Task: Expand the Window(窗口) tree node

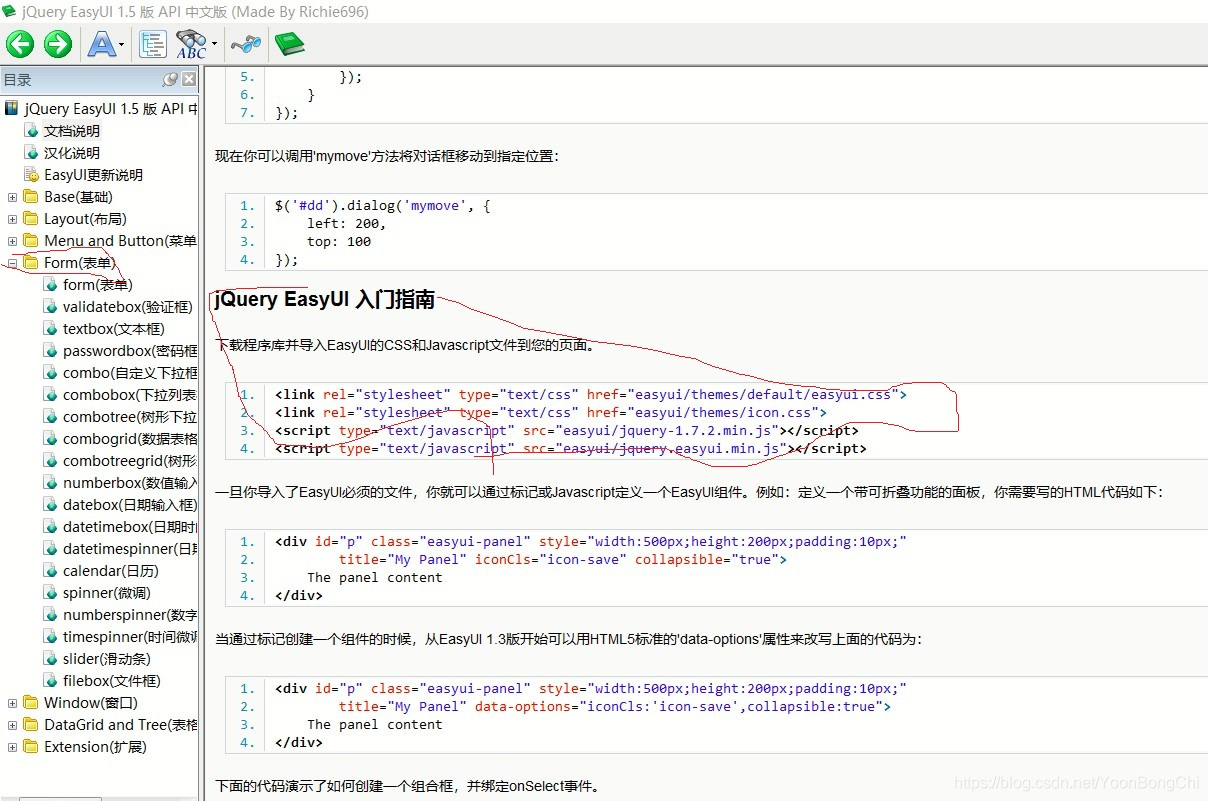Action: pos(12,703)
